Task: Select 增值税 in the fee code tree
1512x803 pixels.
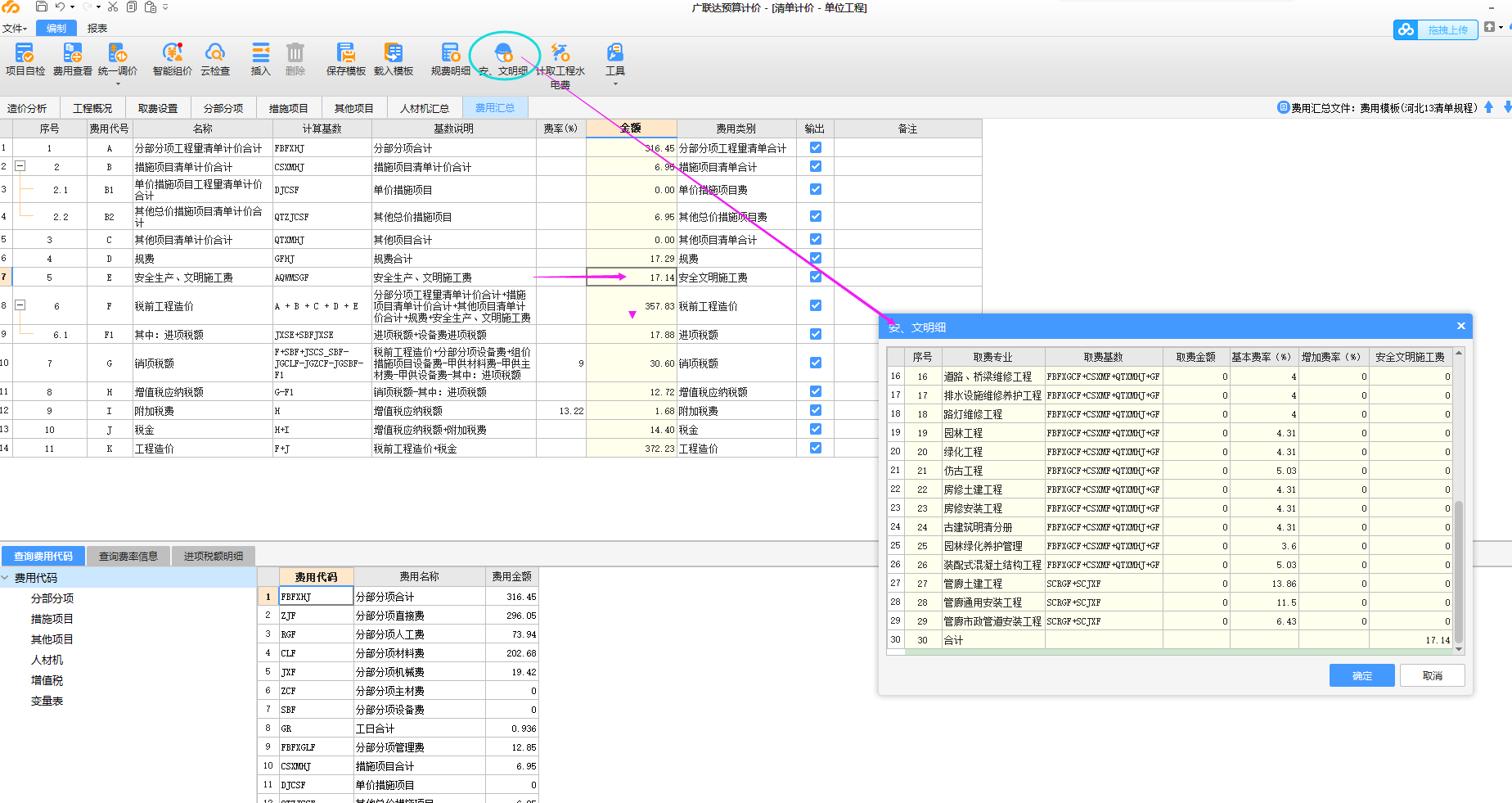Action: [x=47, y=680]
